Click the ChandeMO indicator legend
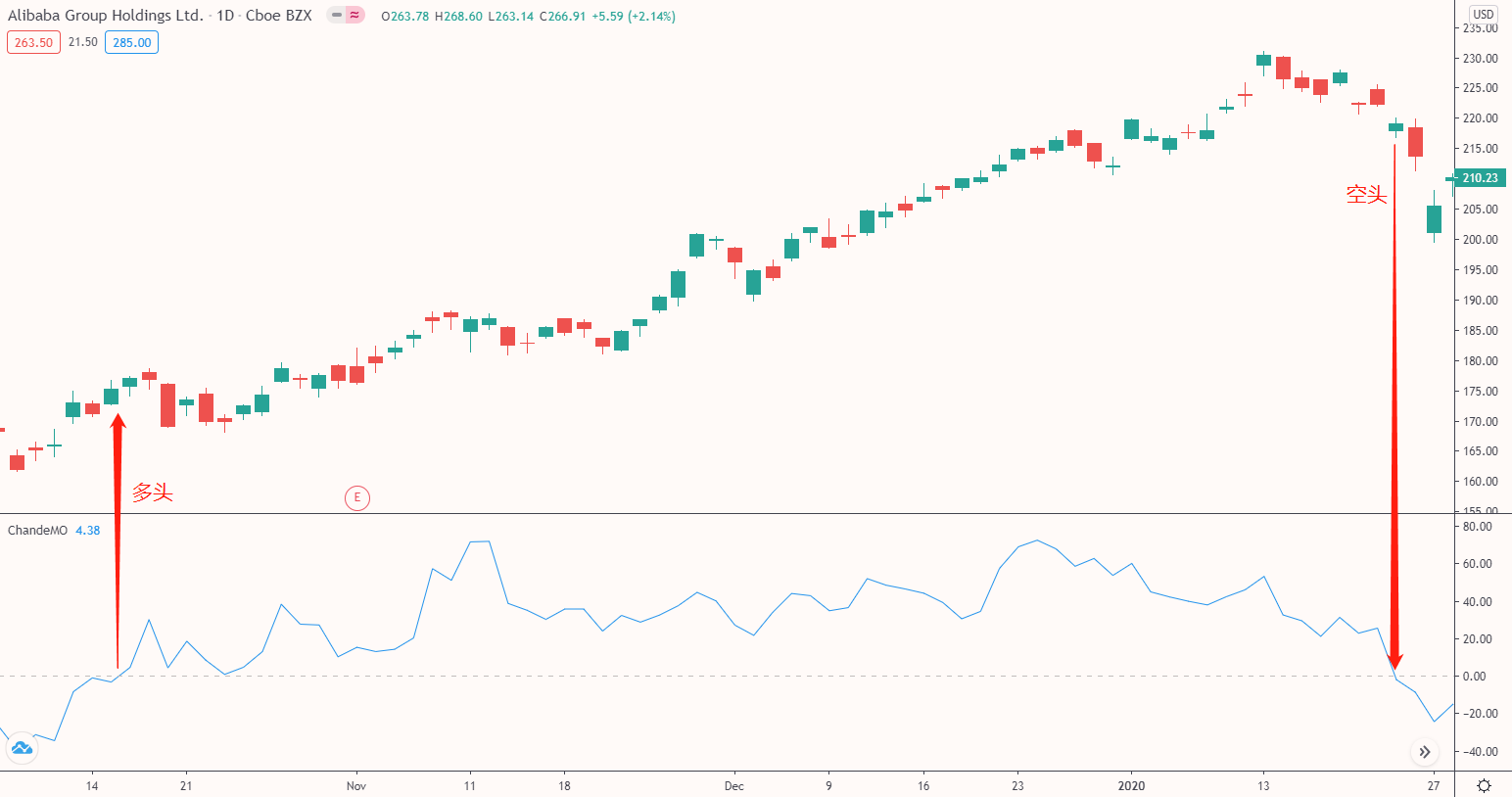 coord(38,530)
